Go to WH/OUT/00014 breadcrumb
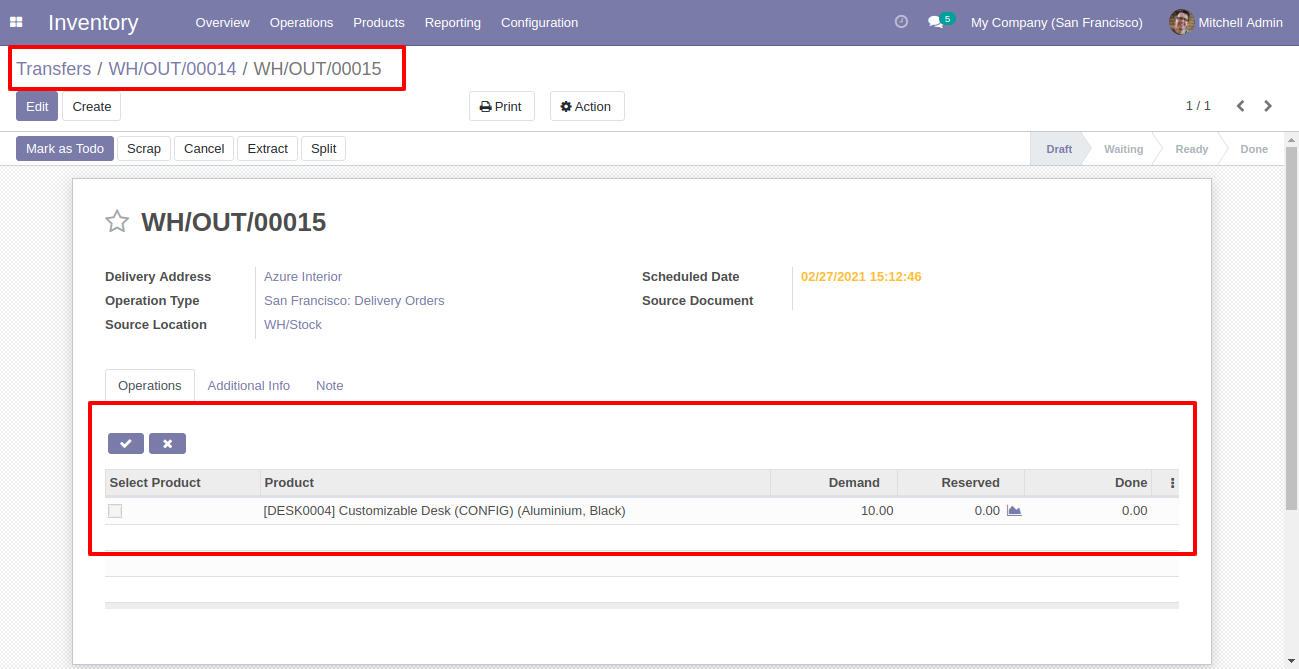Screen dimensions: 1299x669 point(172,69)
